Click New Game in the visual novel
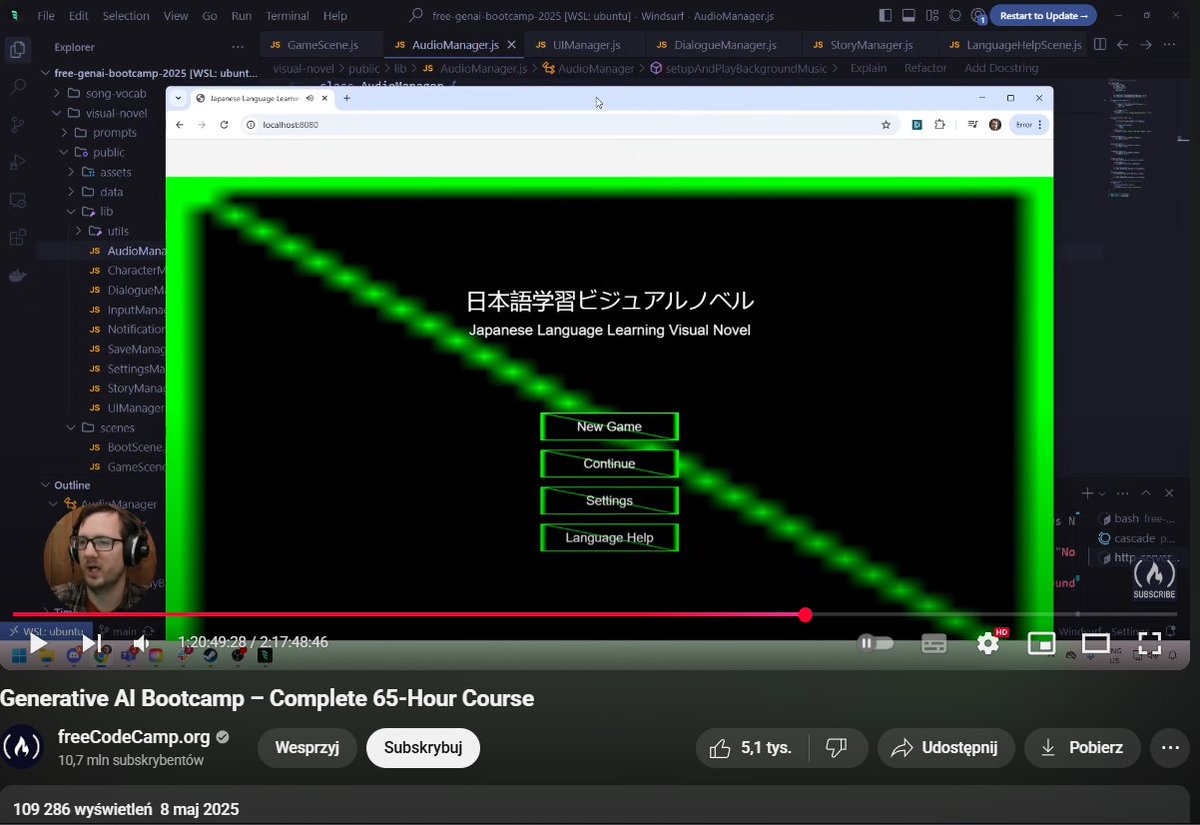Screen dimensions: 1200x825 [609, 427]
